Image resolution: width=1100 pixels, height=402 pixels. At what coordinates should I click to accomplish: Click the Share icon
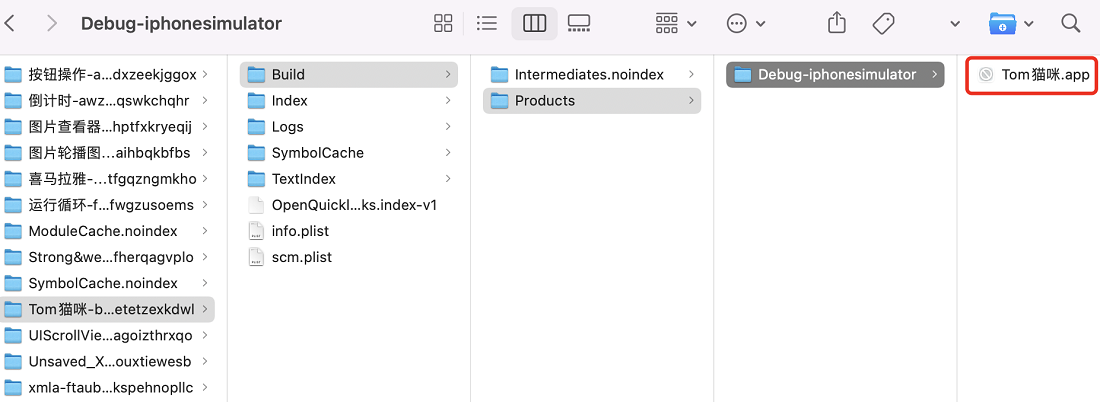[x=836, y=24]
